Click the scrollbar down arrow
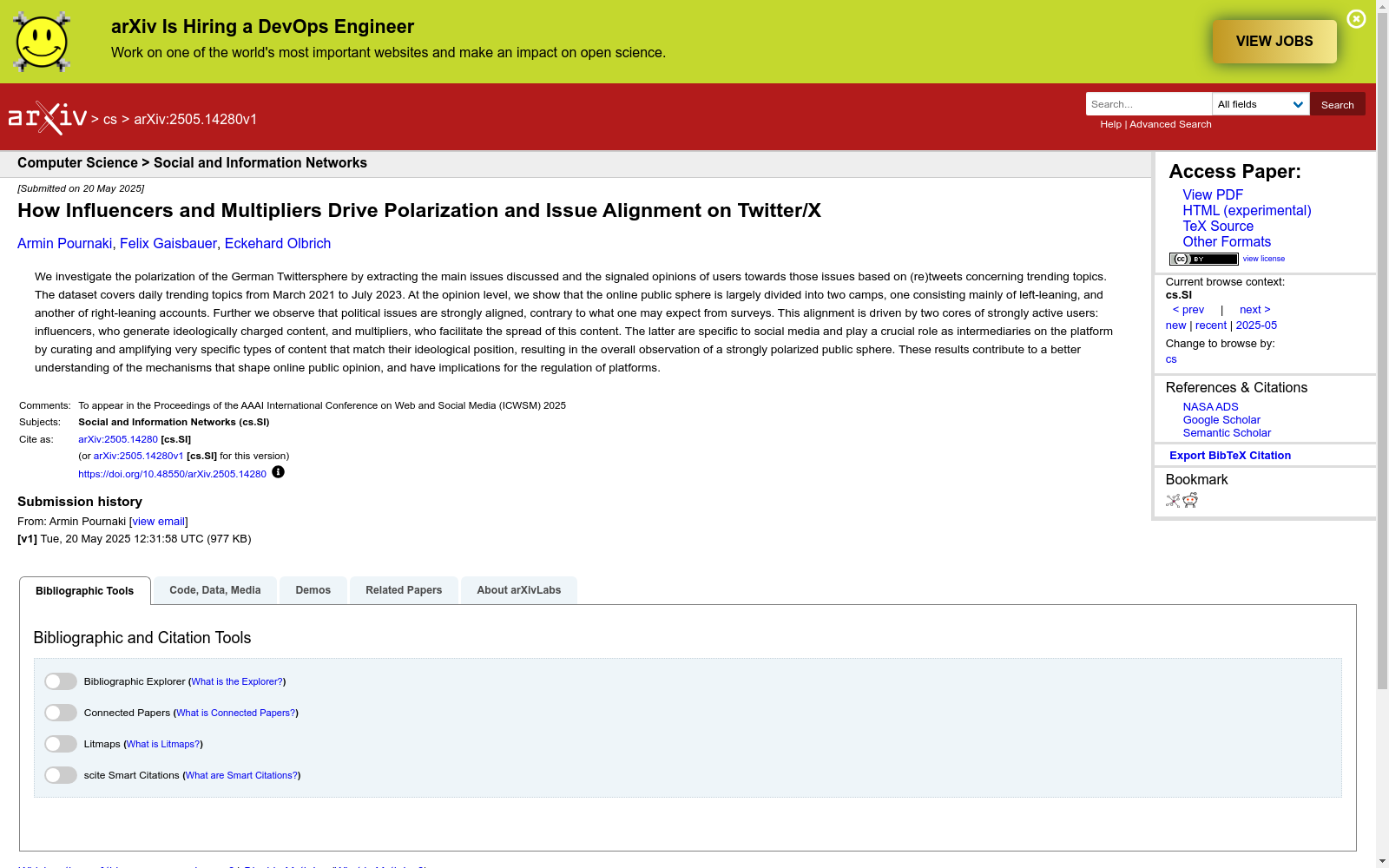The width and height of the screenshot is (1389, 868). [1382, 861]
